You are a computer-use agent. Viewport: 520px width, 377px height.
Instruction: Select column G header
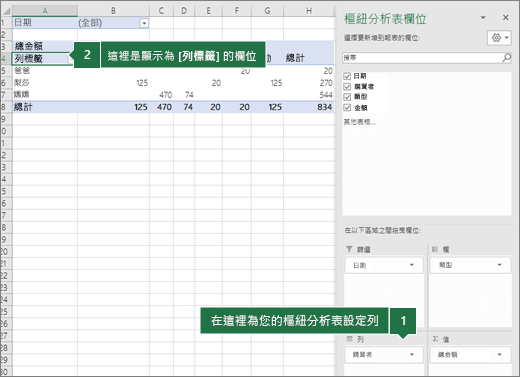pos(267,11)
